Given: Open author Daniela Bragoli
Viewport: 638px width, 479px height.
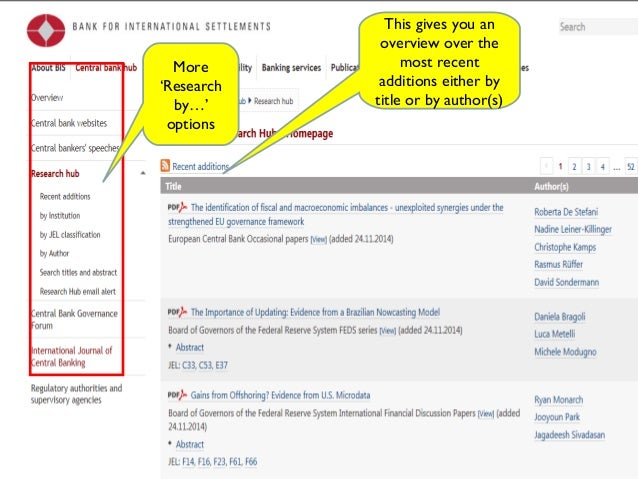Looking at the screenshot, I should click(x=560, y=317).
